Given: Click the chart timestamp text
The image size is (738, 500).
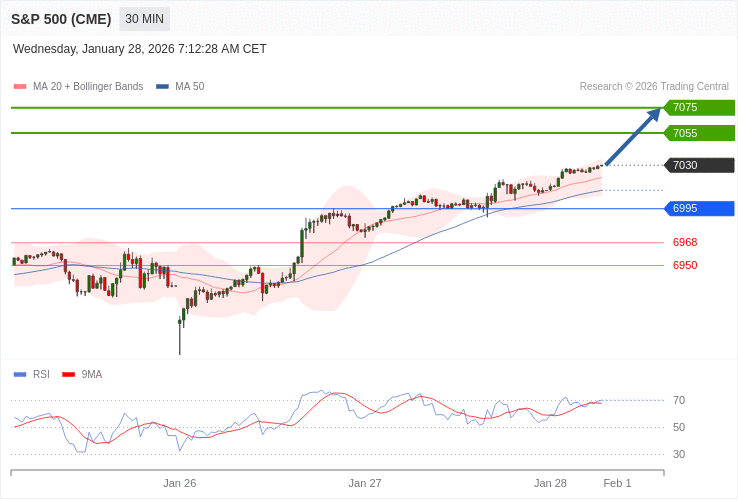Looking at the screenshot, I should [x=140, y=49].
